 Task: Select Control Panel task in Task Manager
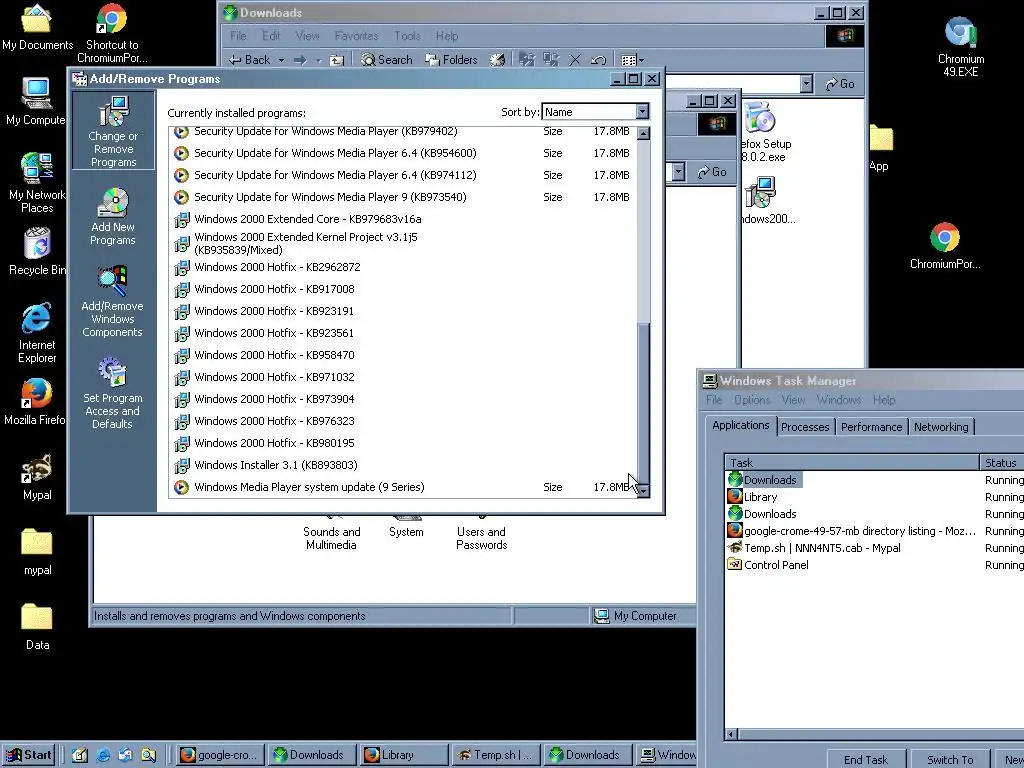click(776, 565)
